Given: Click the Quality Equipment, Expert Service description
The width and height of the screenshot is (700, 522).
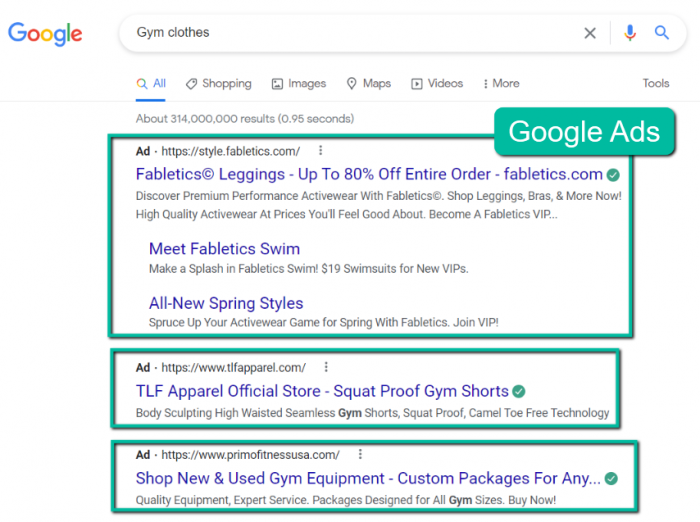Looking at the screenshot, I should [346, 500].
